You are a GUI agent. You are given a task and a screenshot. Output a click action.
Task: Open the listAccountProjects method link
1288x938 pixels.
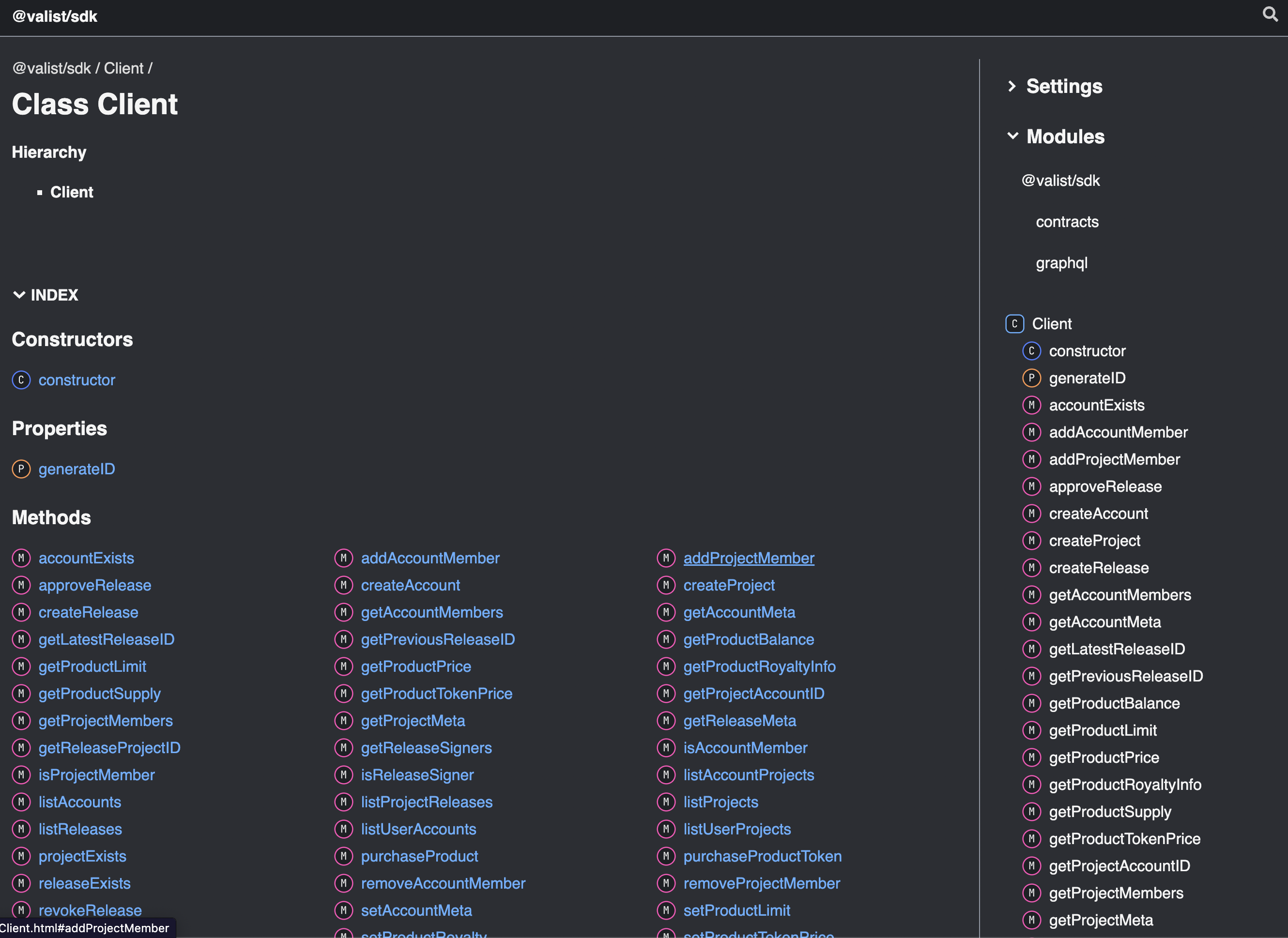[749, 775]
